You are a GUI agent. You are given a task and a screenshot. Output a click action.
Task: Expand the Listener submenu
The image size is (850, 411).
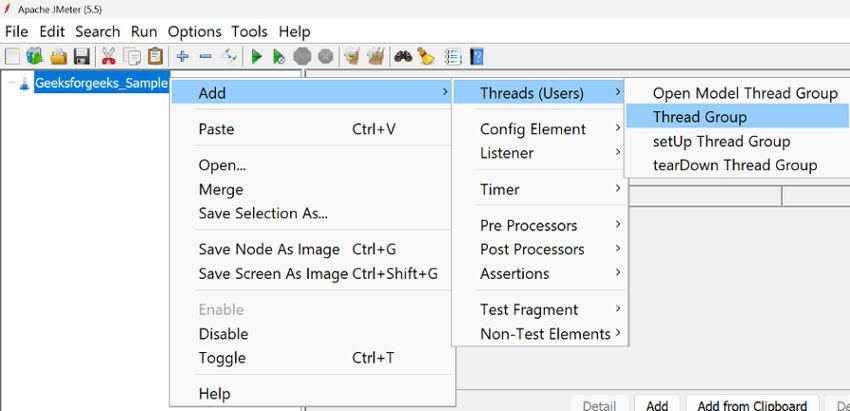coord(507,153)
